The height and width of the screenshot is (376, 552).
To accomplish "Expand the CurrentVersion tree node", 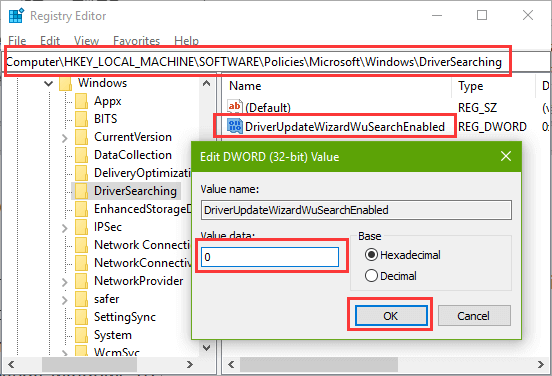I will tap(64, 138).
